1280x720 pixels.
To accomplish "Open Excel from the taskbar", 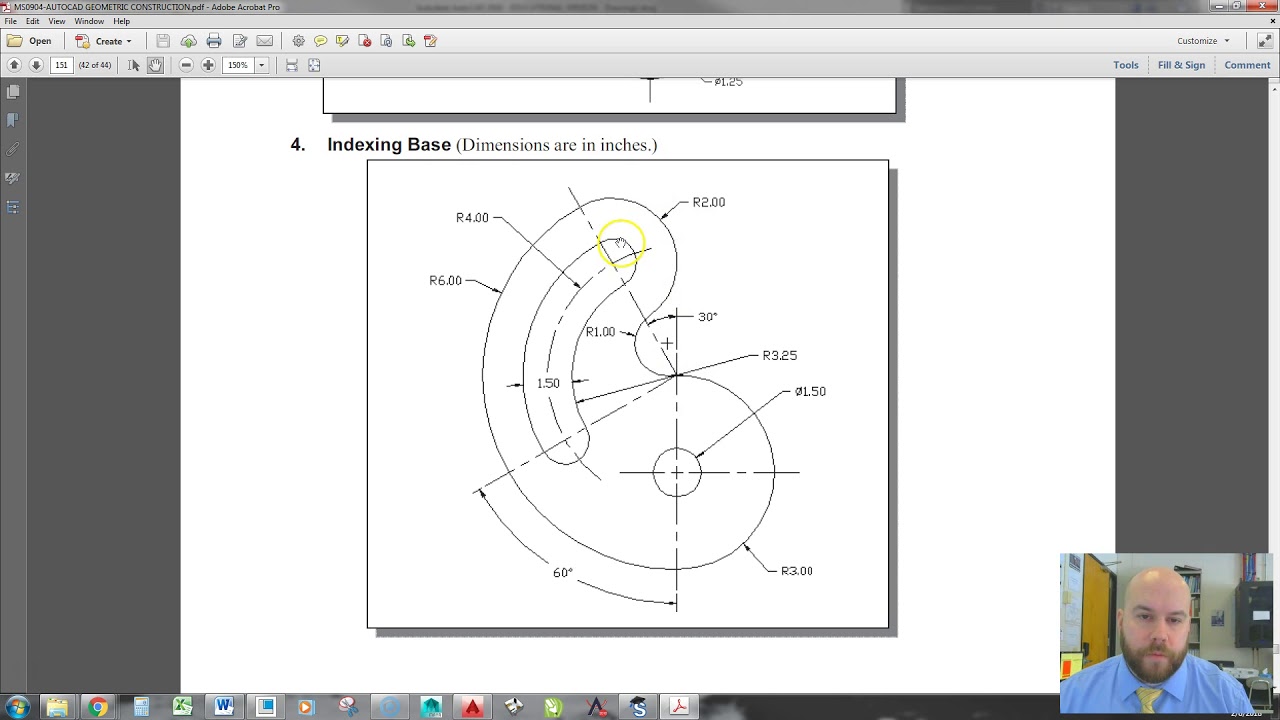I will (182, 707).
